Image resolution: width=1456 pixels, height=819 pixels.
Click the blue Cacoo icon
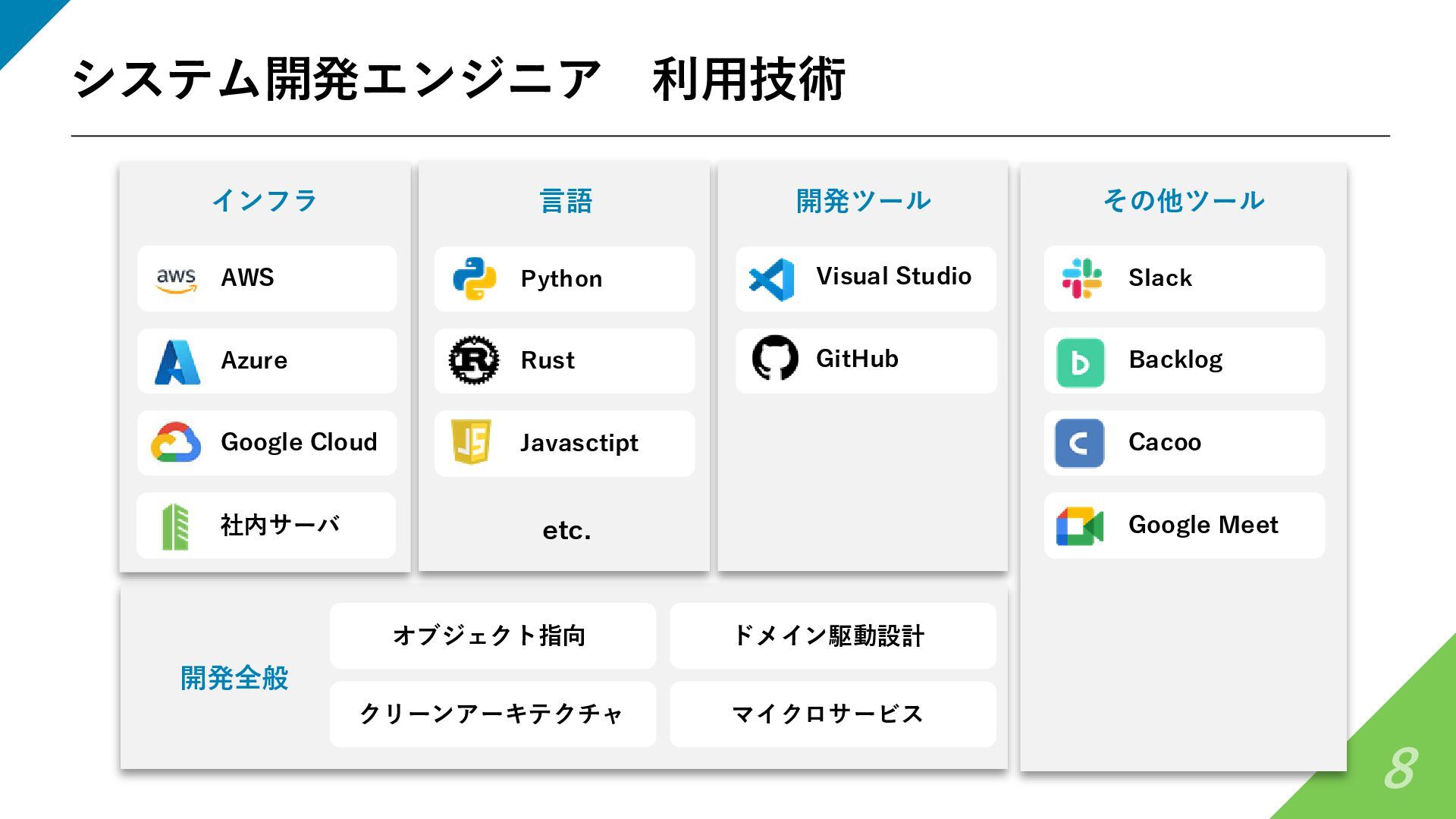pyautogui.click(x=1079, y=443)
